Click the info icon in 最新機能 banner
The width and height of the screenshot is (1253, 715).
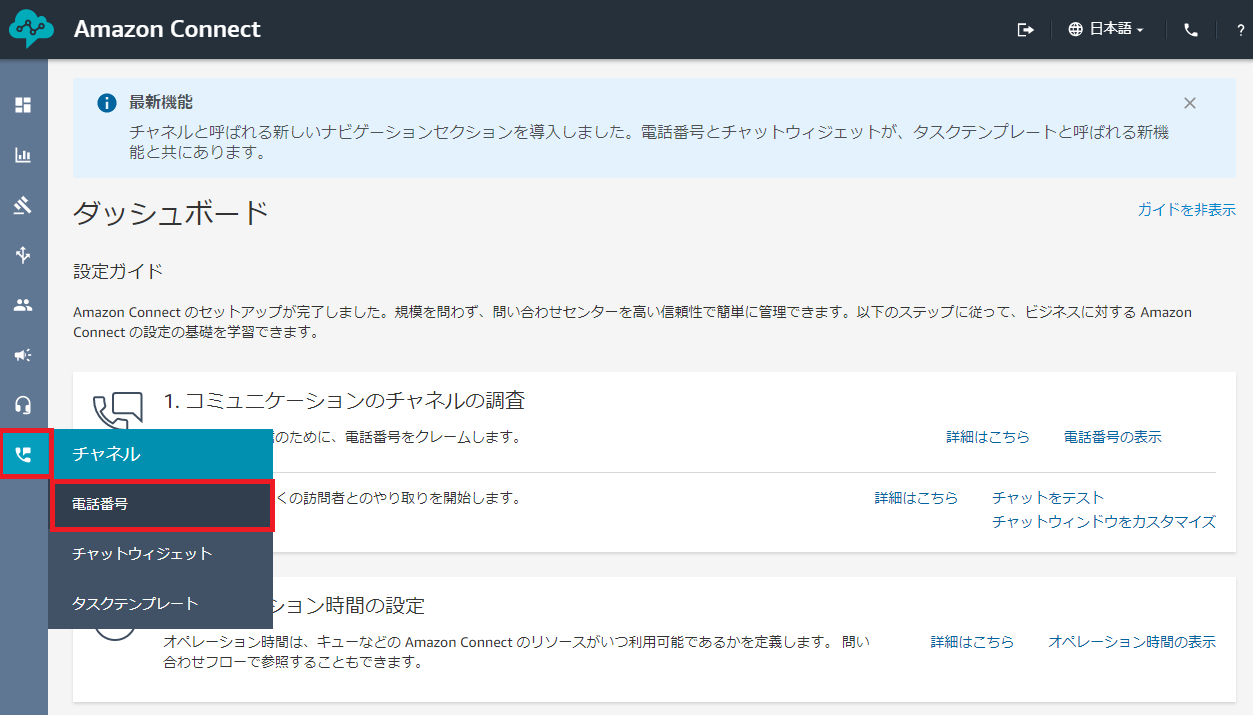tap(107, 103)
